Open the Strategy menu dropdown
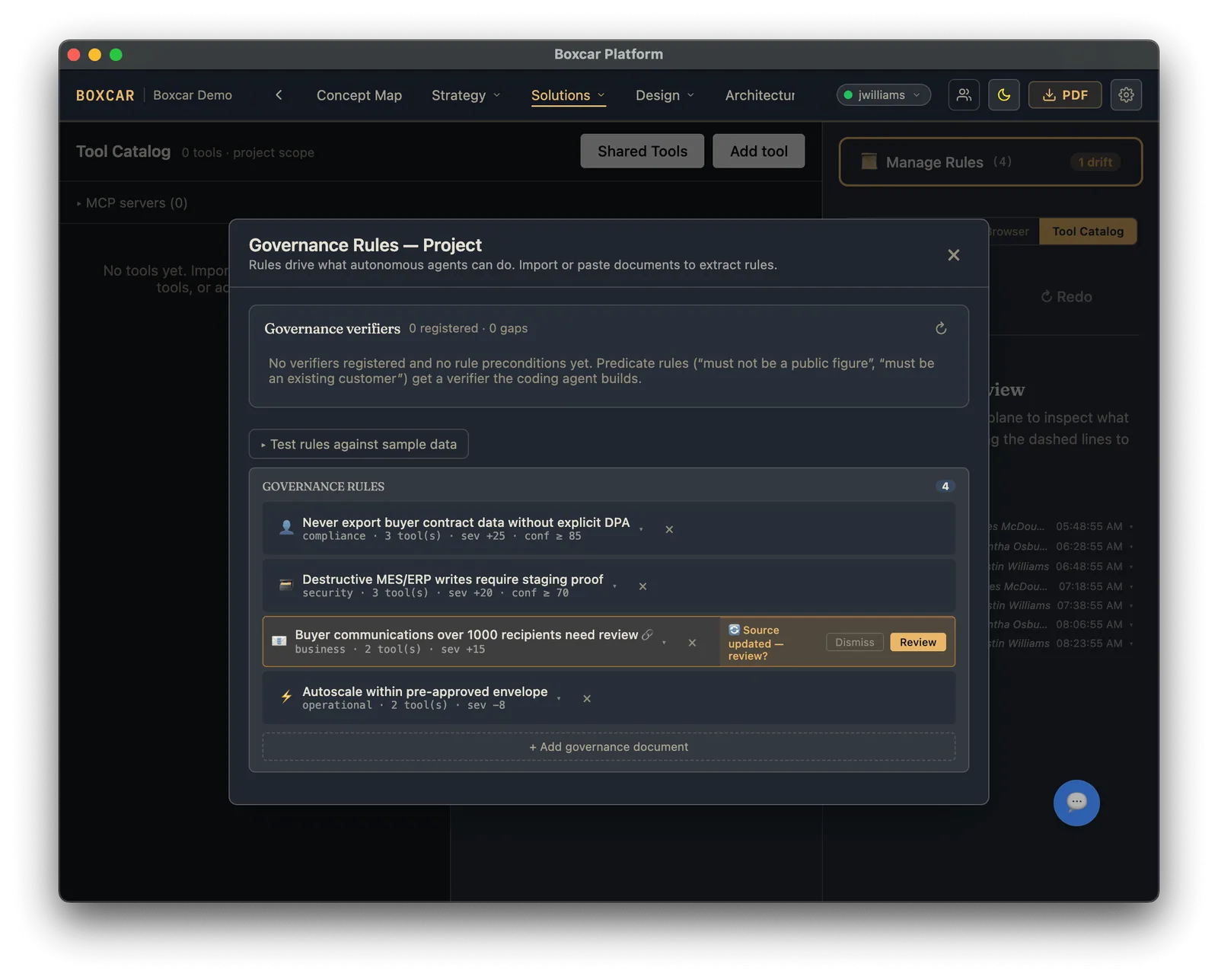The height and width of the screenshot is (980, 1218). (x=466, y=95)
